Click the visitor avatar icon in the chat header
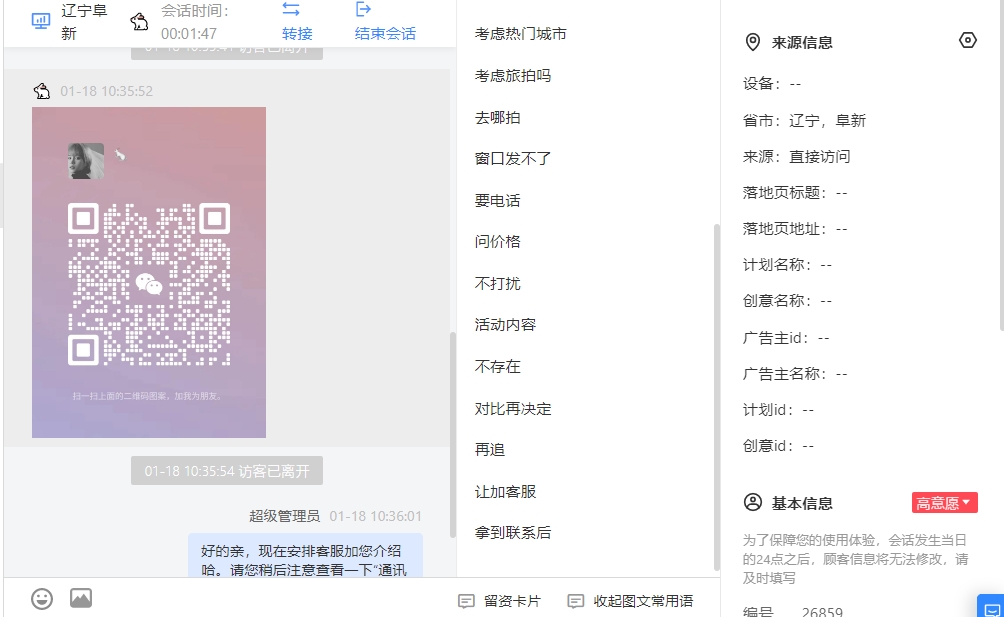 [x=139, y=22]
